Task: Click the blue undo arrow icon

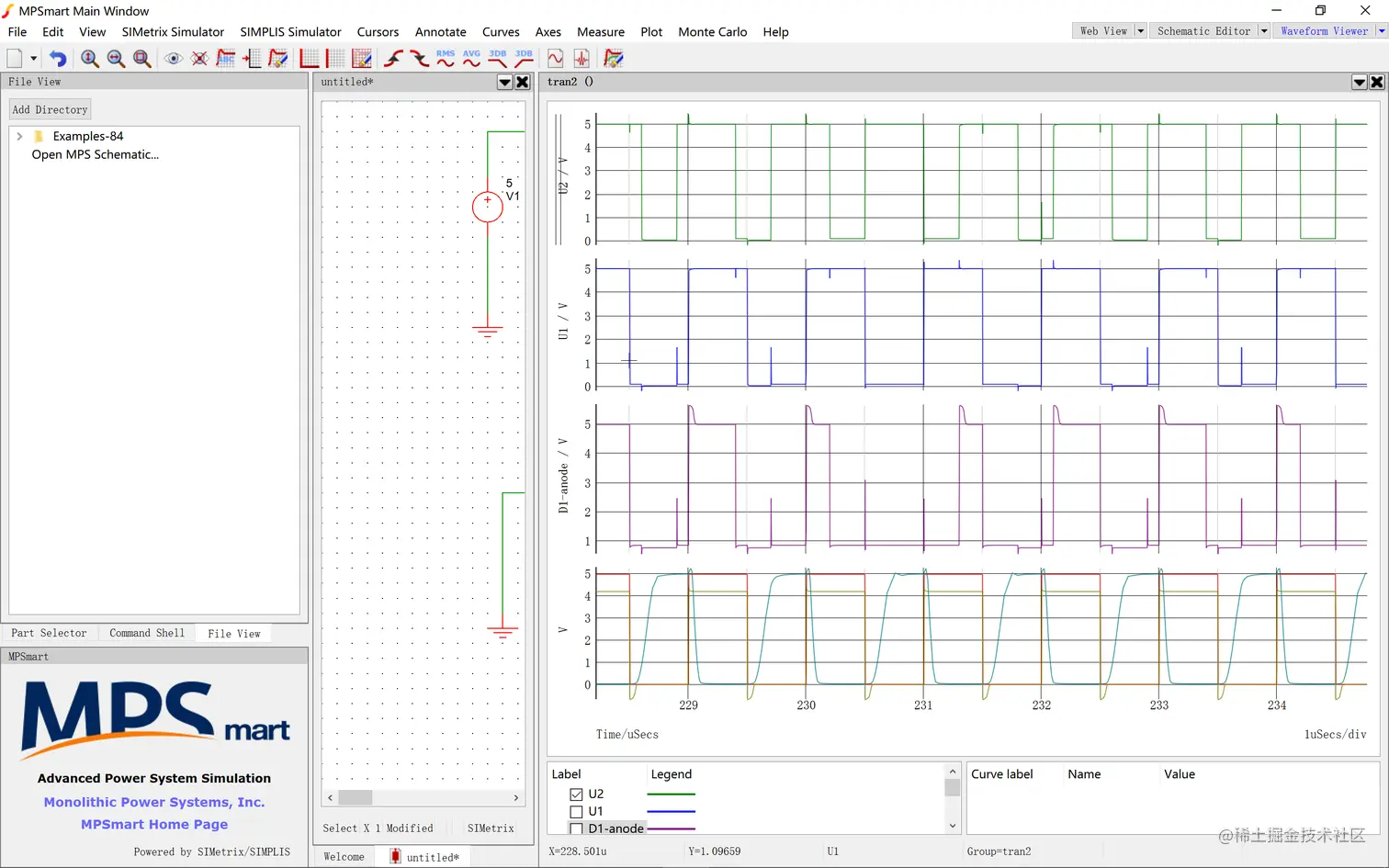Action: pos(58,59)
